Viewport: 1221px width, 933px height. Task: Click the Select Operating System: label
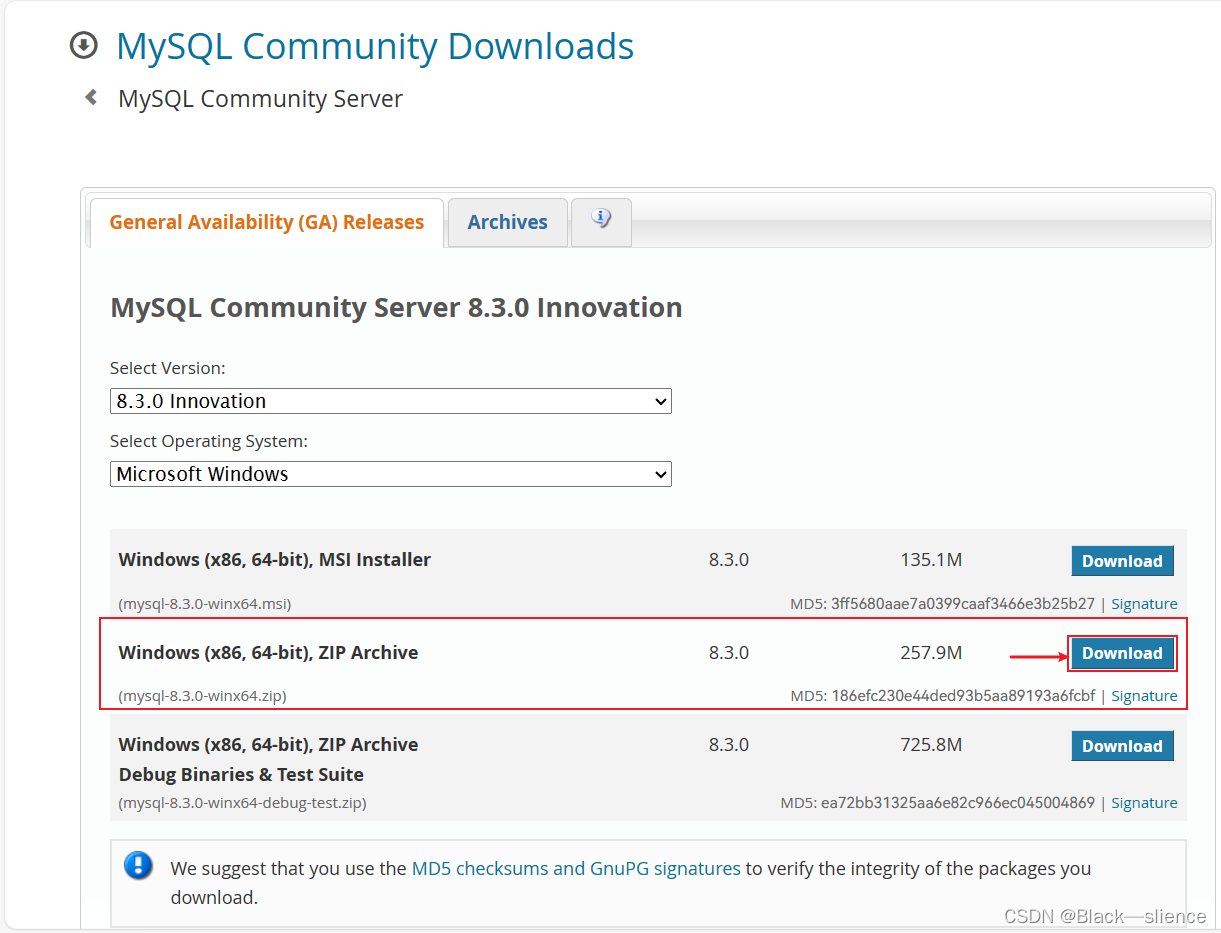click(x=209, y=441)
